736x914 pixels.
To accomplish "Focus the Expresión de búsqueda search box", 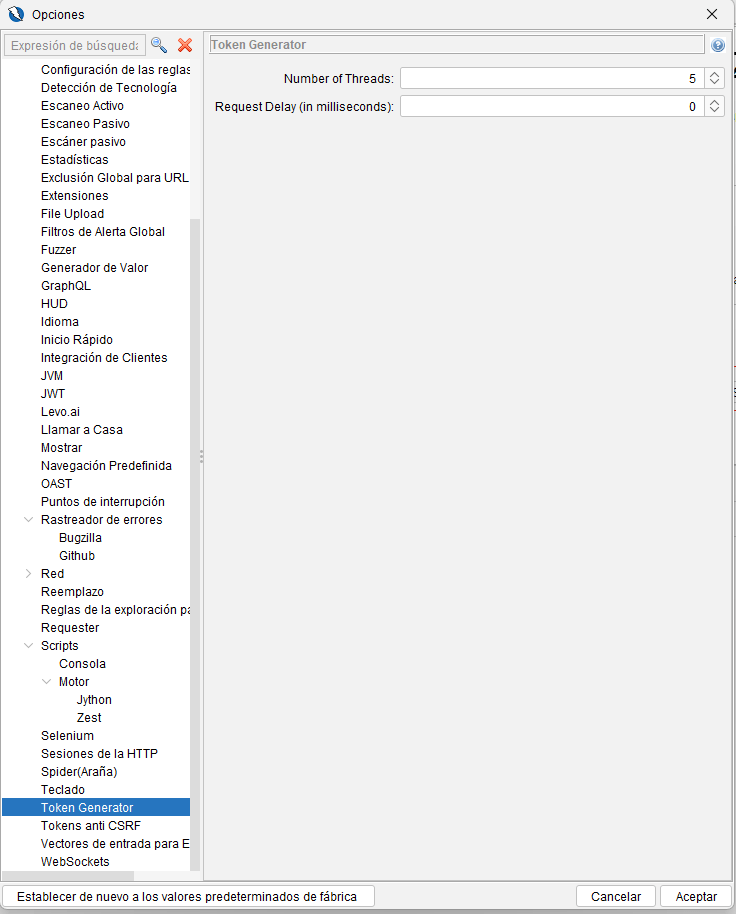I will (x=73, y=45).
